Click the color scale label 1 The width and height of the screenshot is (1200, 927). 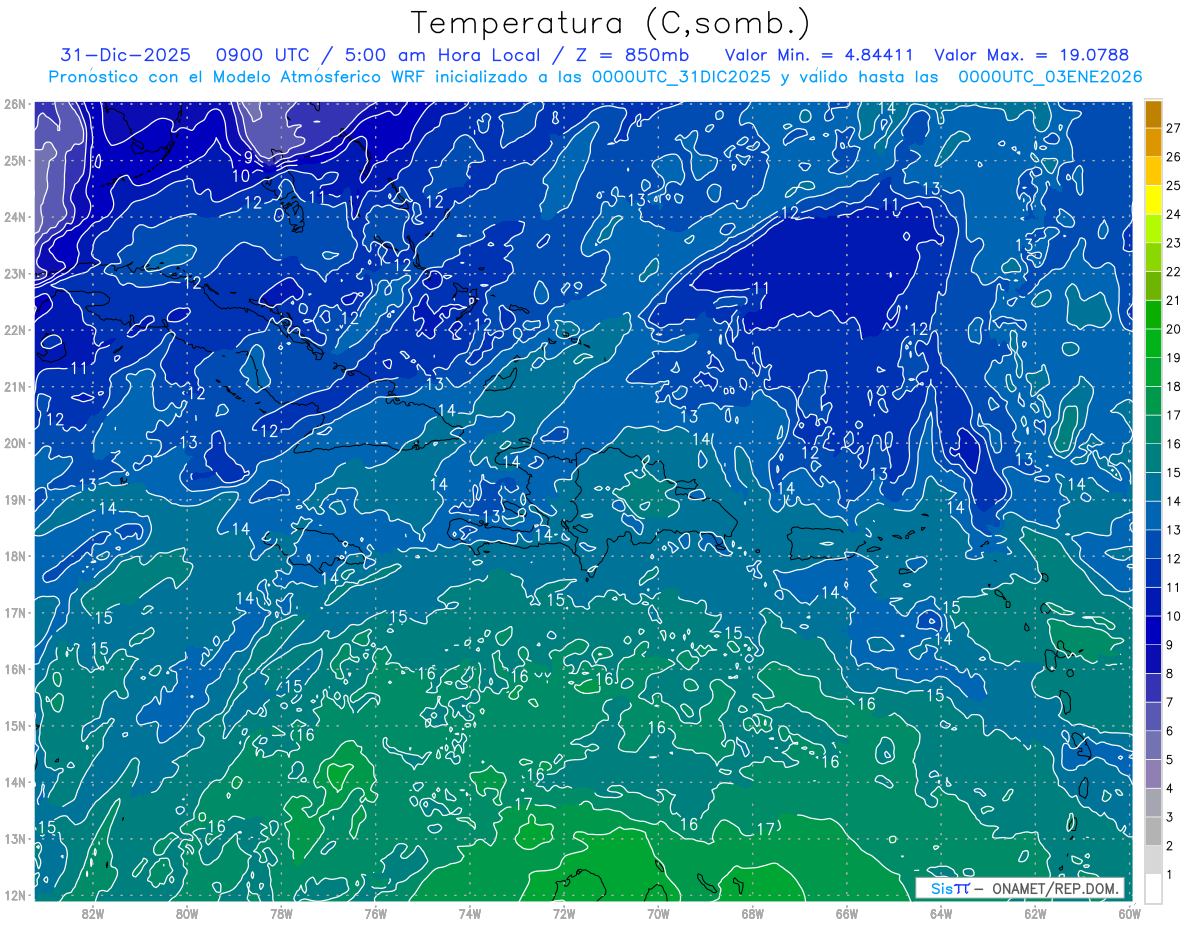pyautogui.click(x=1169, y=874)
